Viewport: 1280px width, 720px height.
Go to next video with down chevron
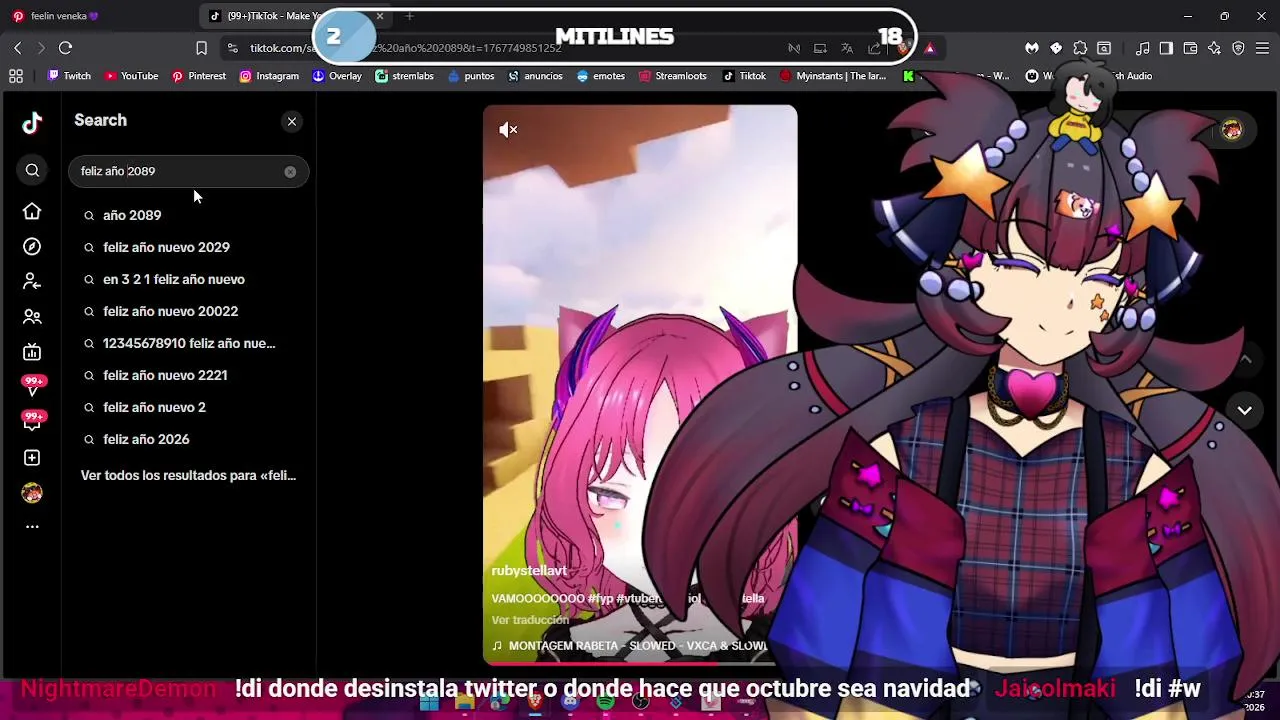1245,410
